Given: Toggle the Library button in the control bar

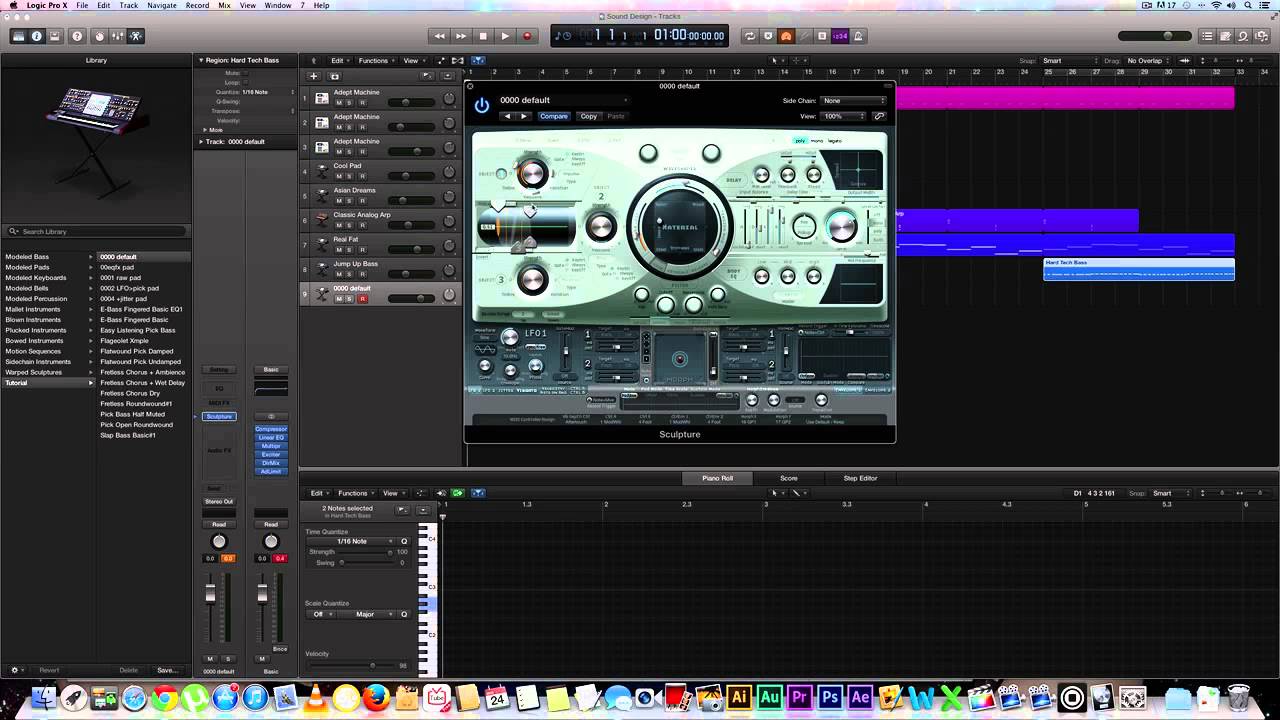Looking at the screenshot, I should [x=18, y=36].
